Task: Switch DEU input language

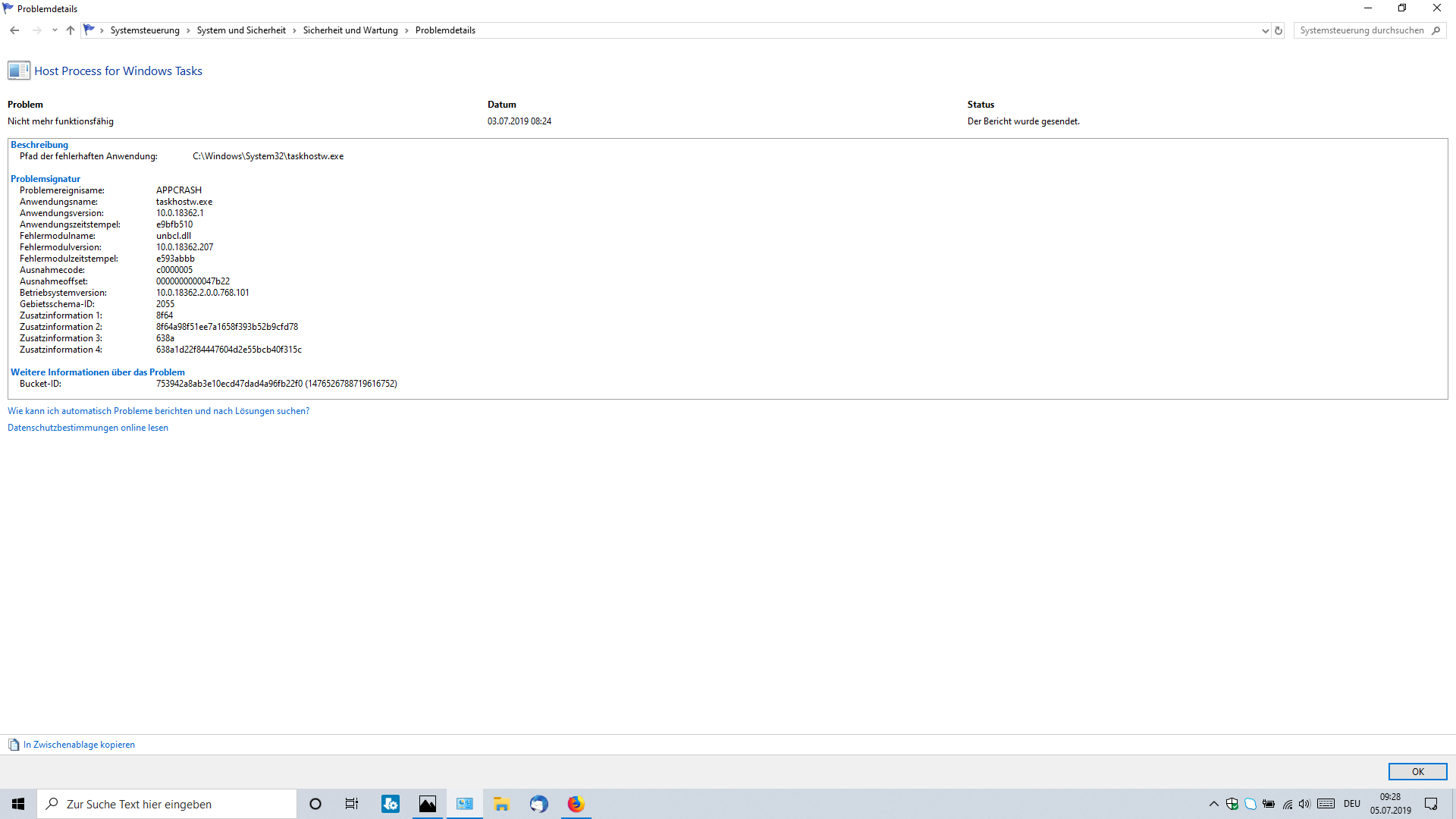Action: click(x=1352, y=804)
